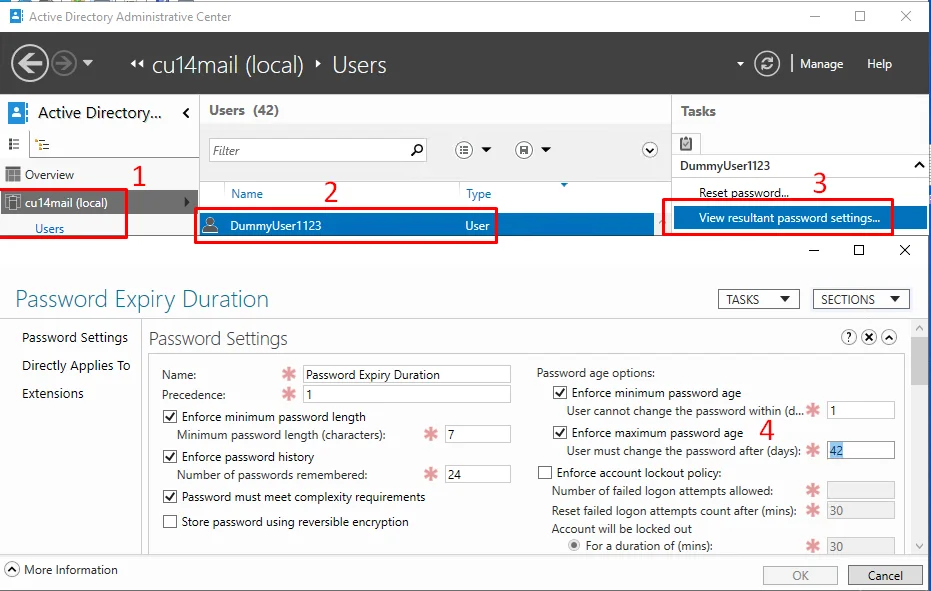The width and height of the screenshot is (931, 591).
Task: Click the forward navigation arrow
Action: 64,63
